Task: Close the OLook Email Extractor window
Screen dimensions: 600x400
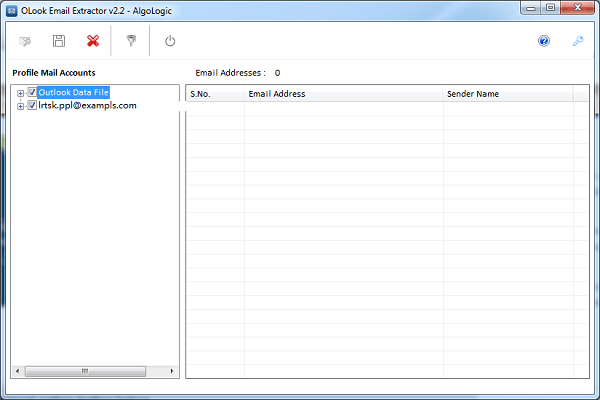Action: coord(578,8)
